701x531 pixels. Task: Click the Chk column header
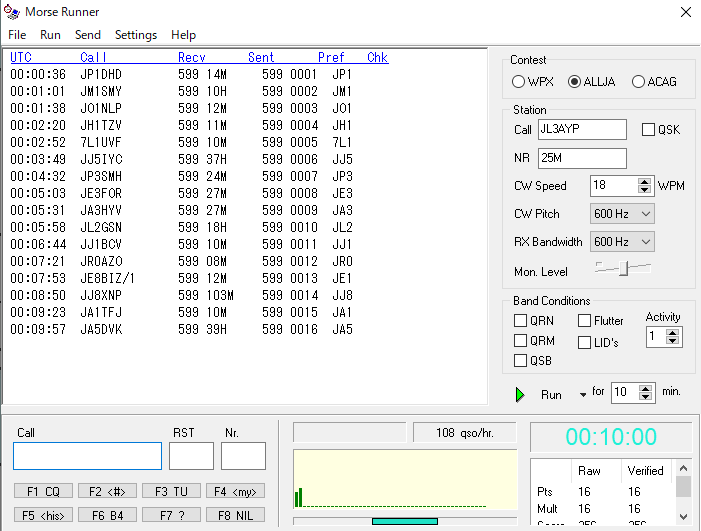[x=377, y=57]
